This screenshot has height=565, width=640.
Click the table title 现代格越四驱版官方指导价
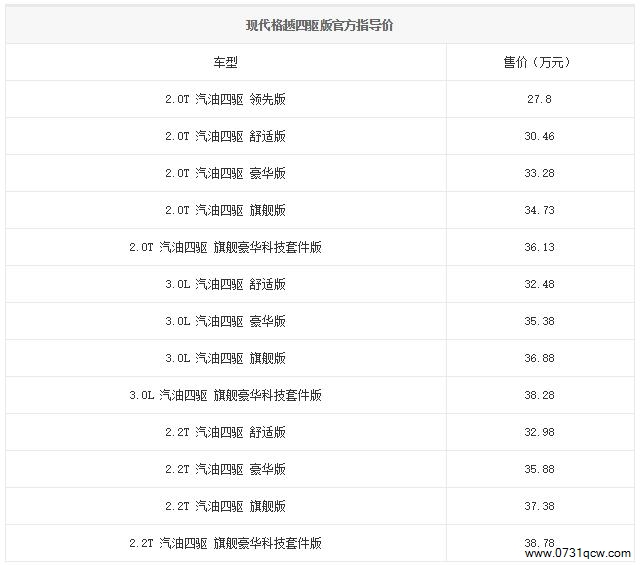(319, 25)
